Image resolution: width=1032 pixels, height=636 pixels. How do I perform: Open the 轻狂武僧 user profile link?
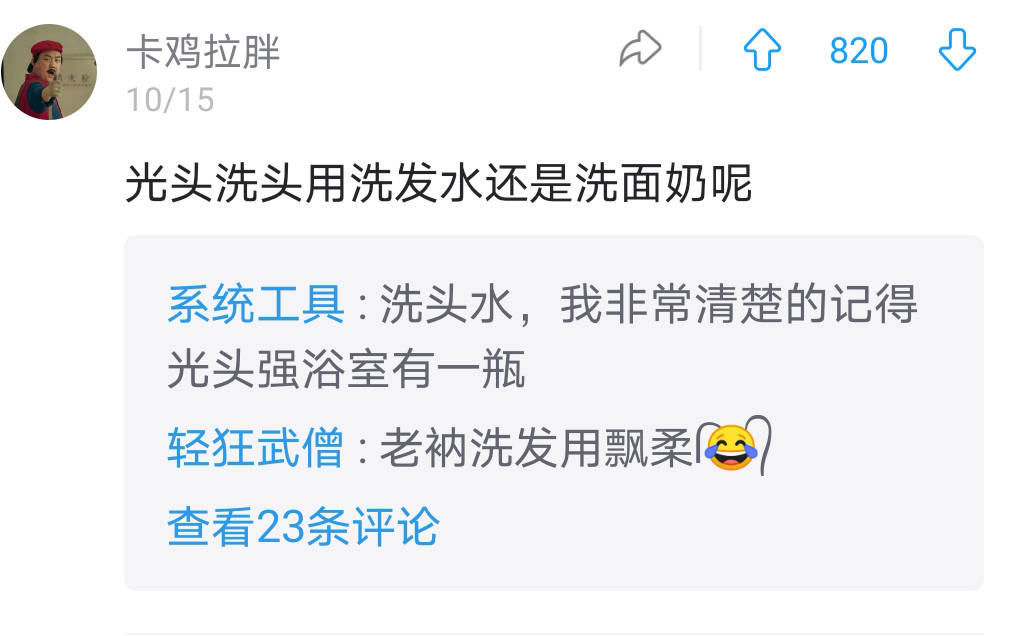click(x=255, y=448)
